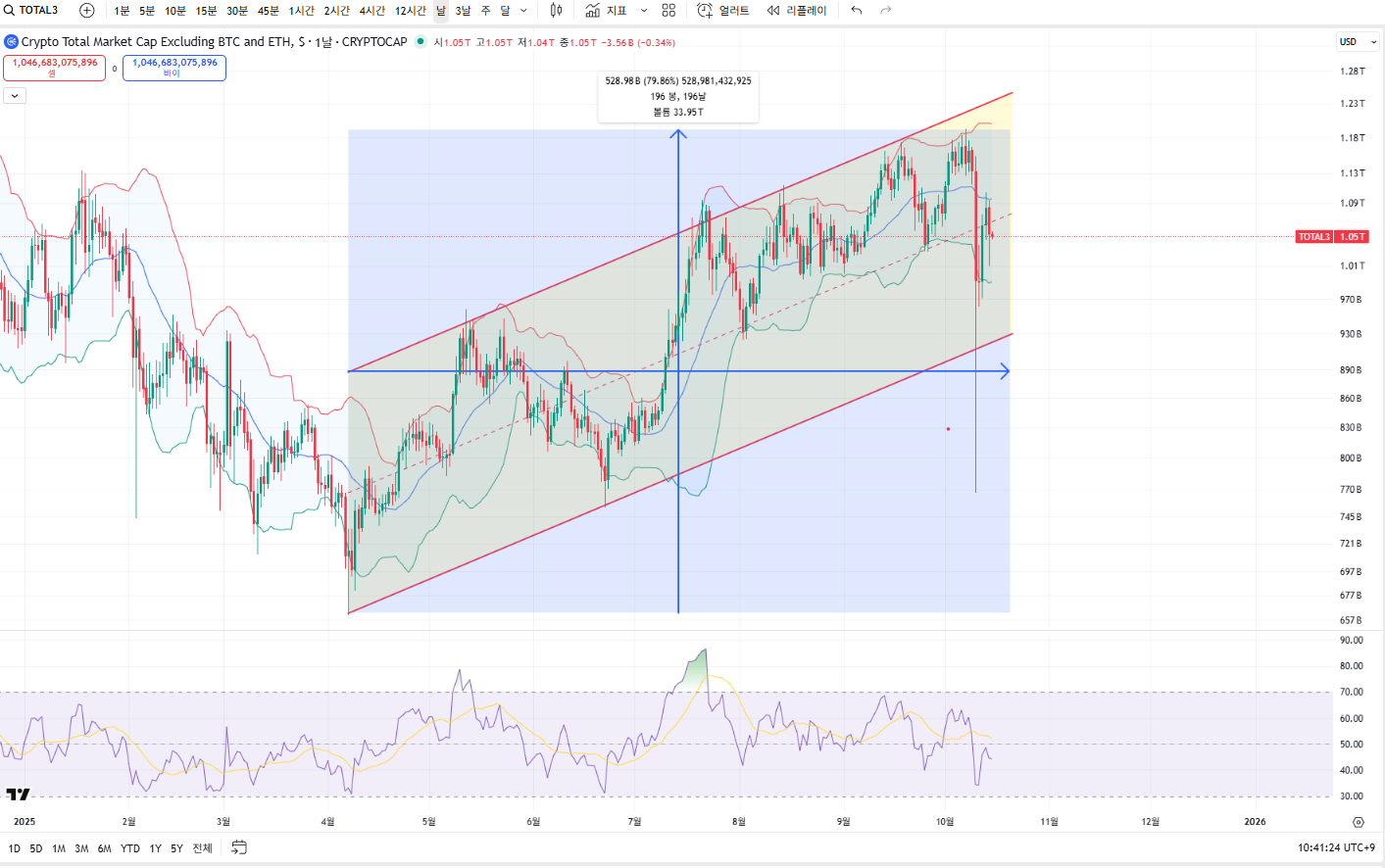Click the 890 B price axis label

click(x=1352, y=370)
